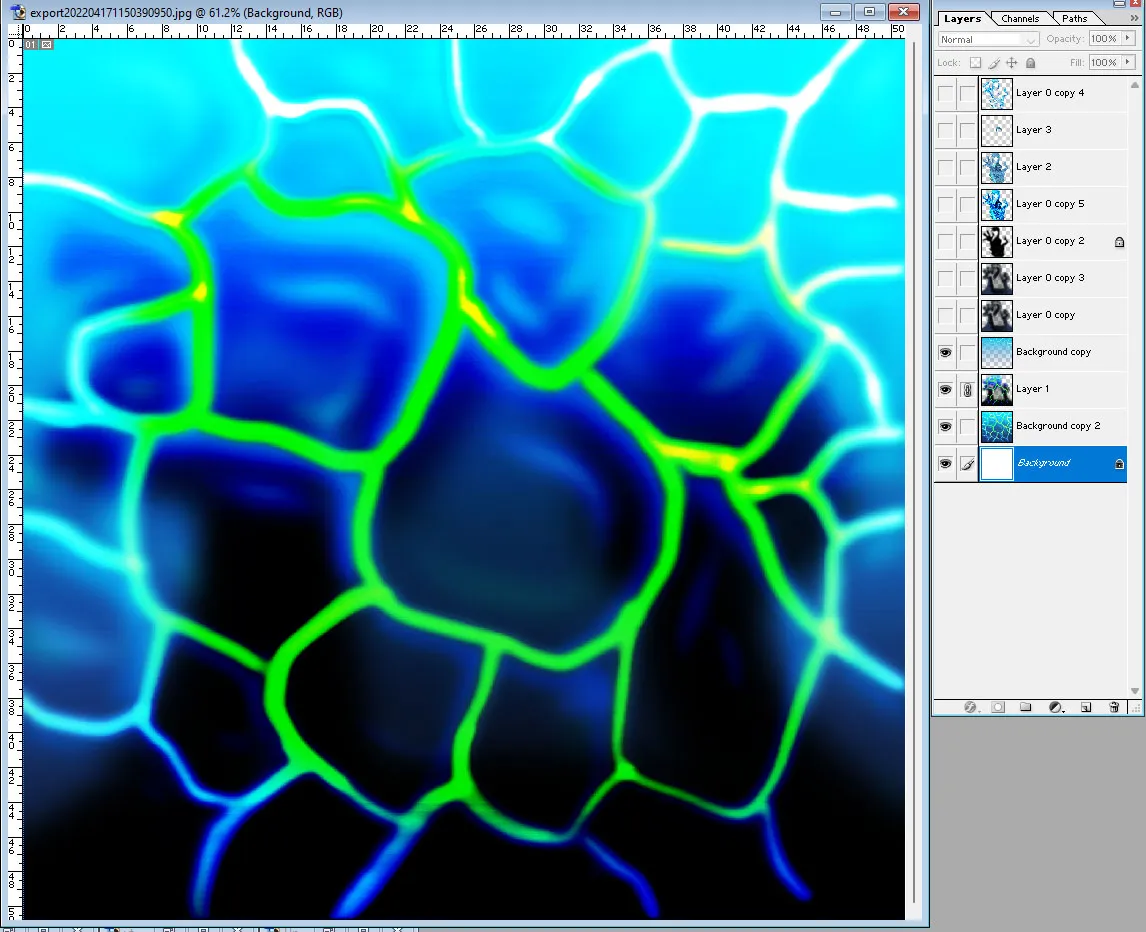The image size is (1146, 932).
Task: Maximize the document window
Action: click(x=869, y=12)
